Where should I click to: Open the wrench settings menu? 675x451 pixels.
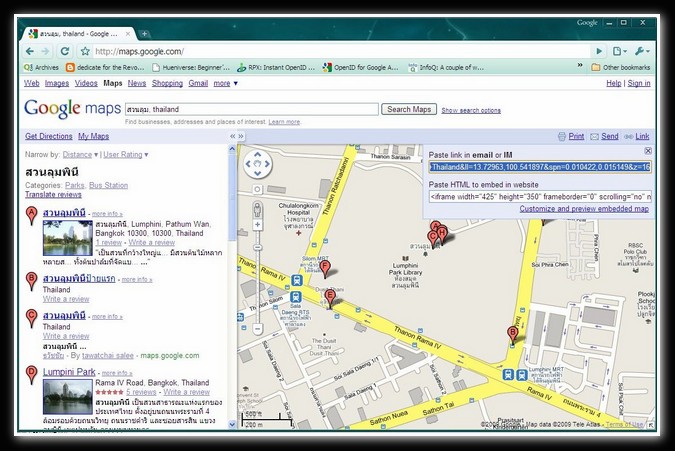[642, 51]
